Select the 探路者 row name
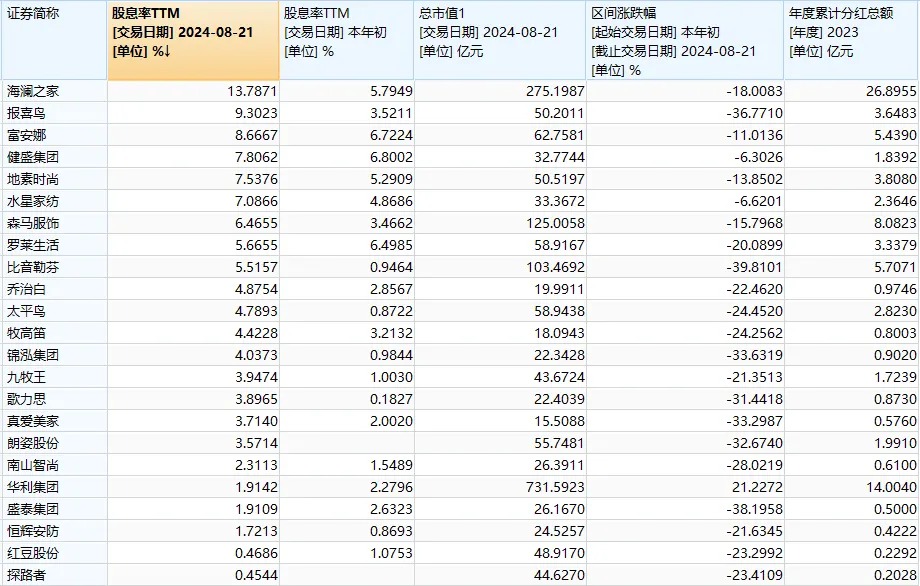The width and height of the screenshot is (920, 586). (x=26, y=575)
